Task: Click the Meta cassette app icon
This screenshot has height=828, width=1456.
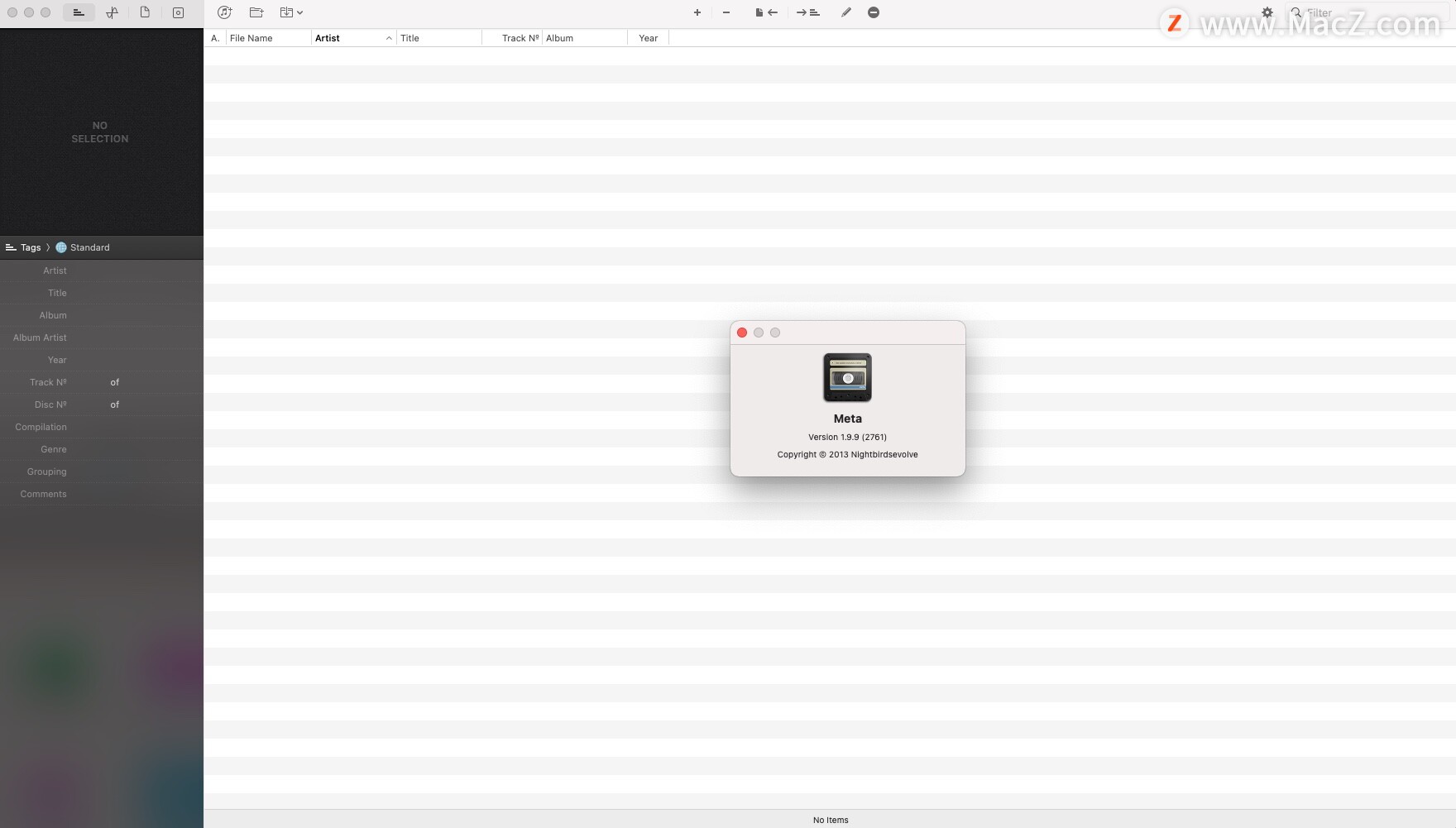Action: pyautogui.click(x=847, y=377)
